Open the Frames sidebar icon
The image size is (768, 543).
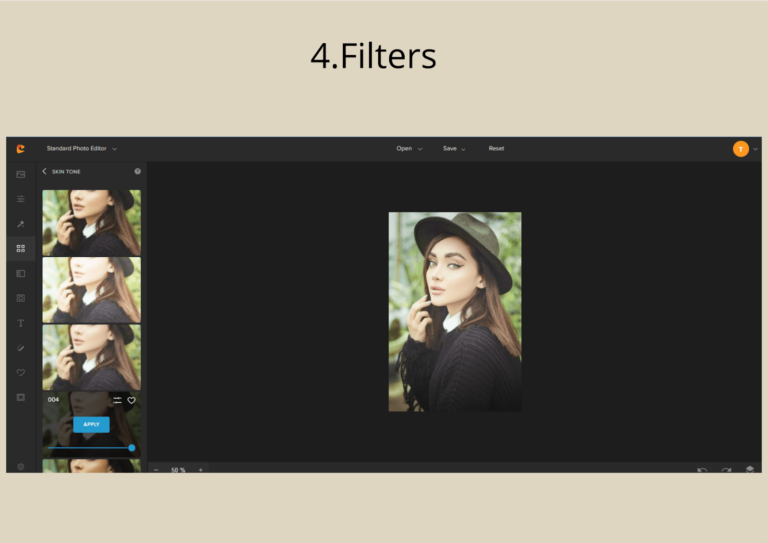tap(21, 397)
